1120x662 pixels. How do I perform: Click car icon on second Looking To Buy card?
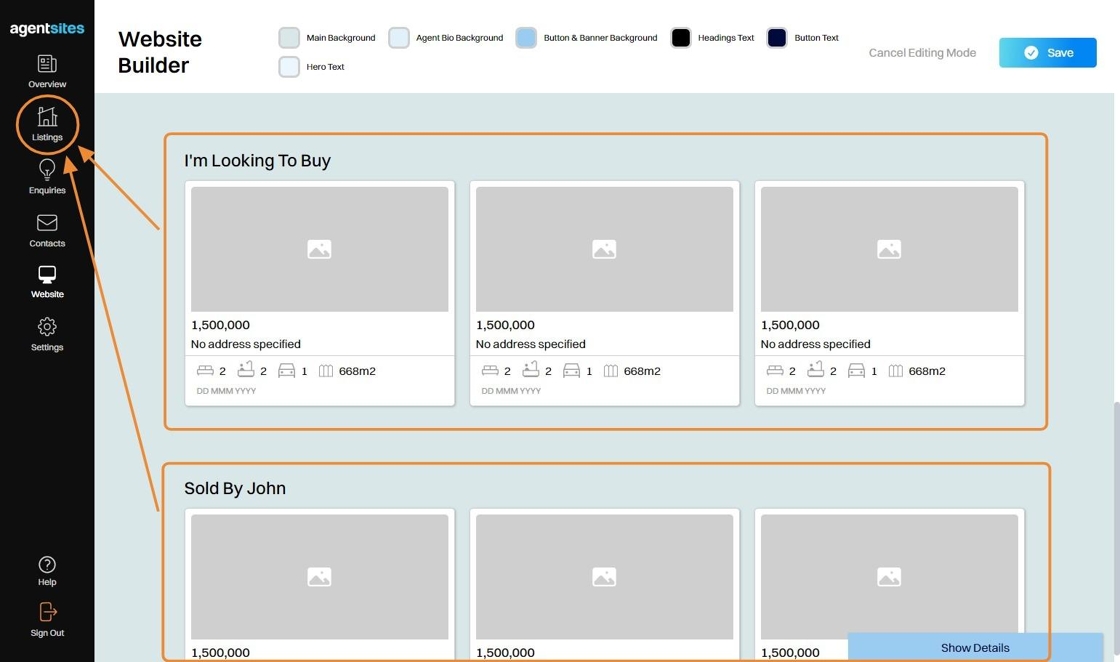click(571, 371)
